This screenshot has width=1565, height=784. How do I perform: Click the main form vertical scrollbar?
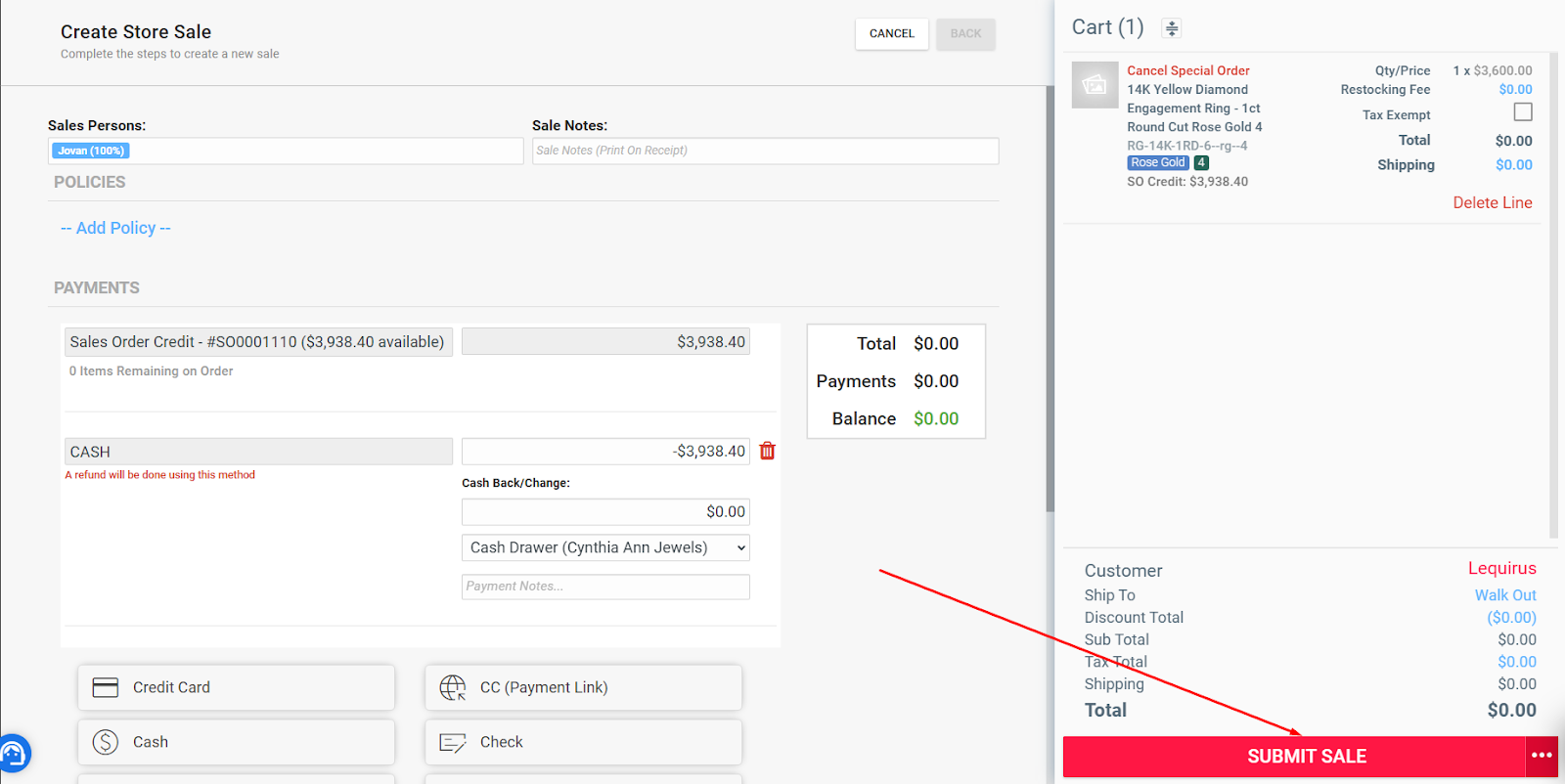1050,298
